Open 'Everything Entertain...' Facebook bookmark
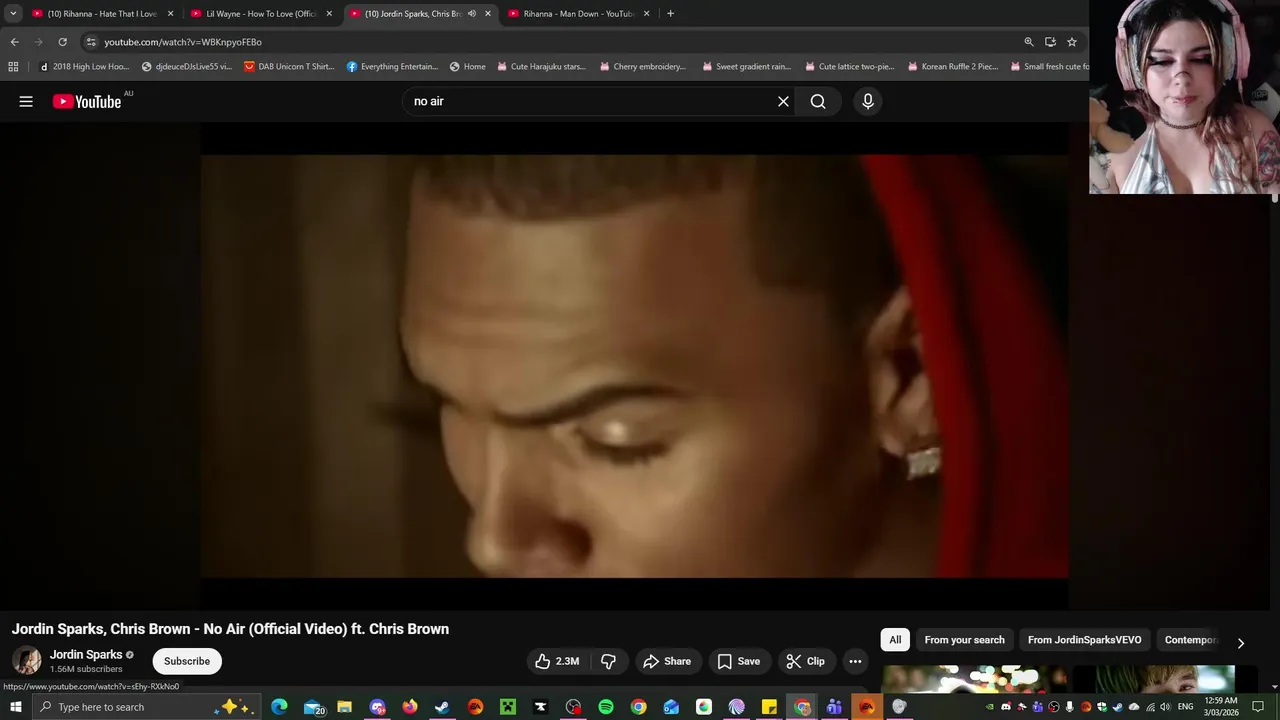Image resolution: width=1280 pixels, height=720 pixels. click(x=392, y=67)
